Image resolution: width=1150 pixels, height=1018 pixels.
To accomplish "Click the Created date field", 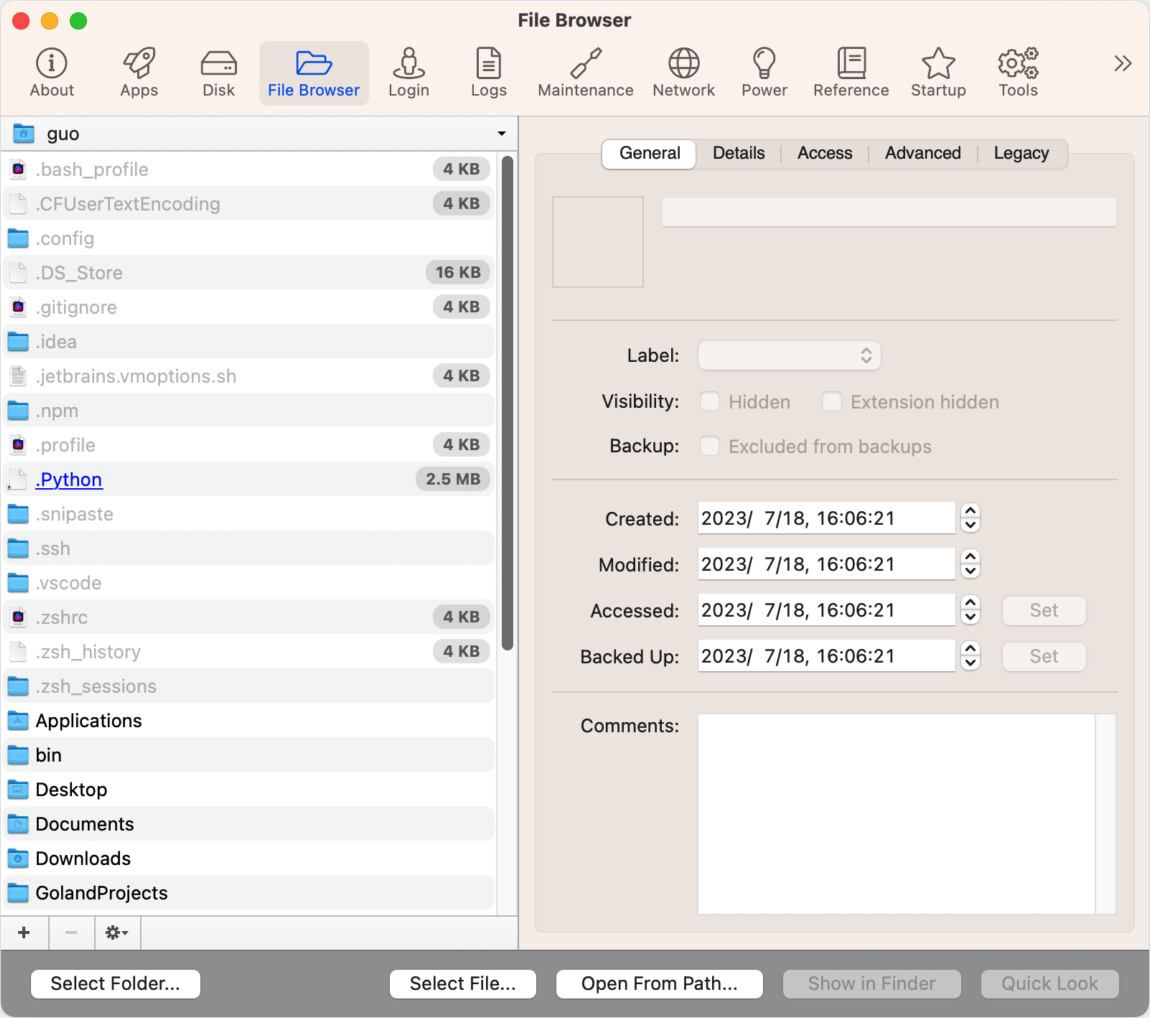I will click(827, 518).
